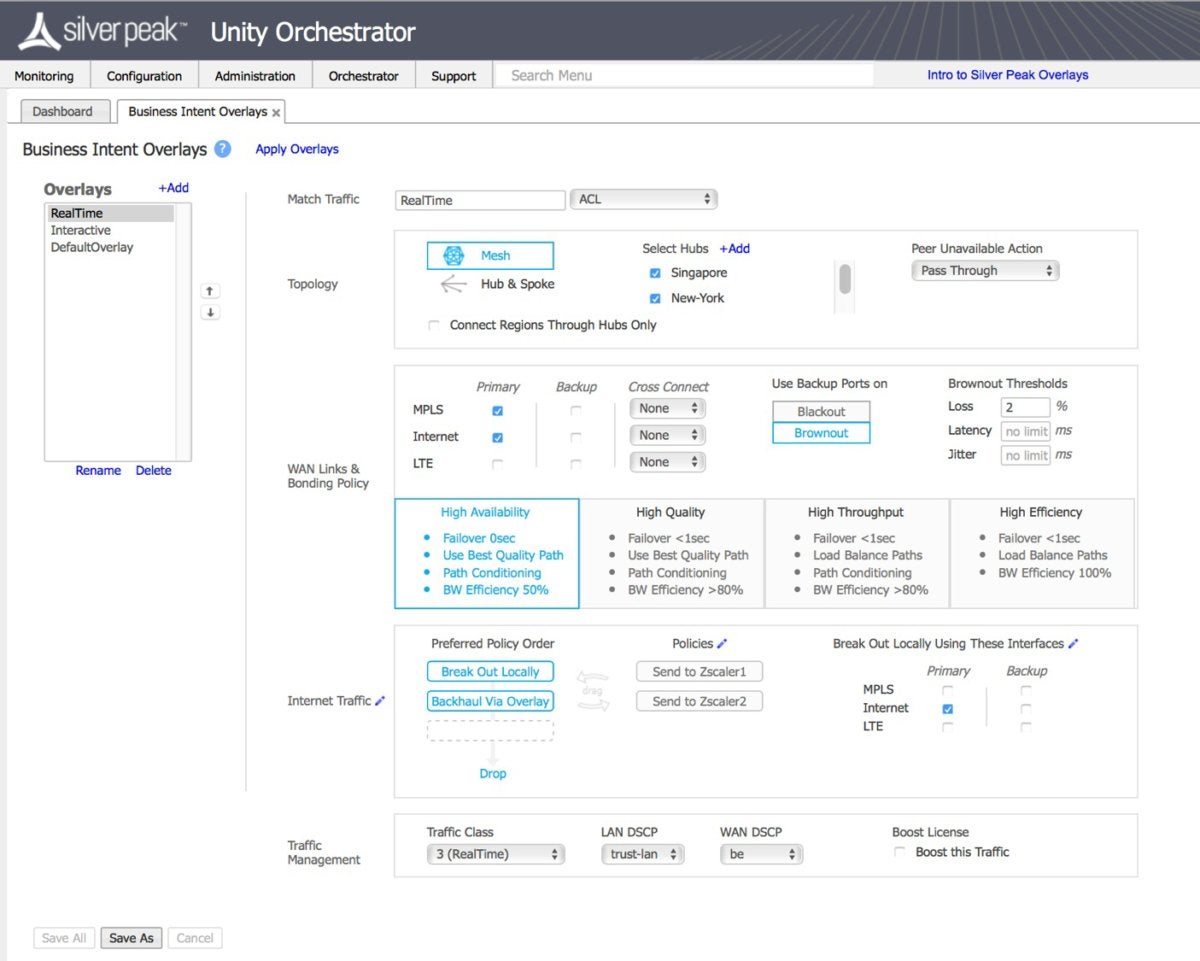This screenshot has height=961, width=1200.
Task: Open Traffic Class 3 (RealTime) dropdown
Action: pyautogui.click(x=495, y=854)
